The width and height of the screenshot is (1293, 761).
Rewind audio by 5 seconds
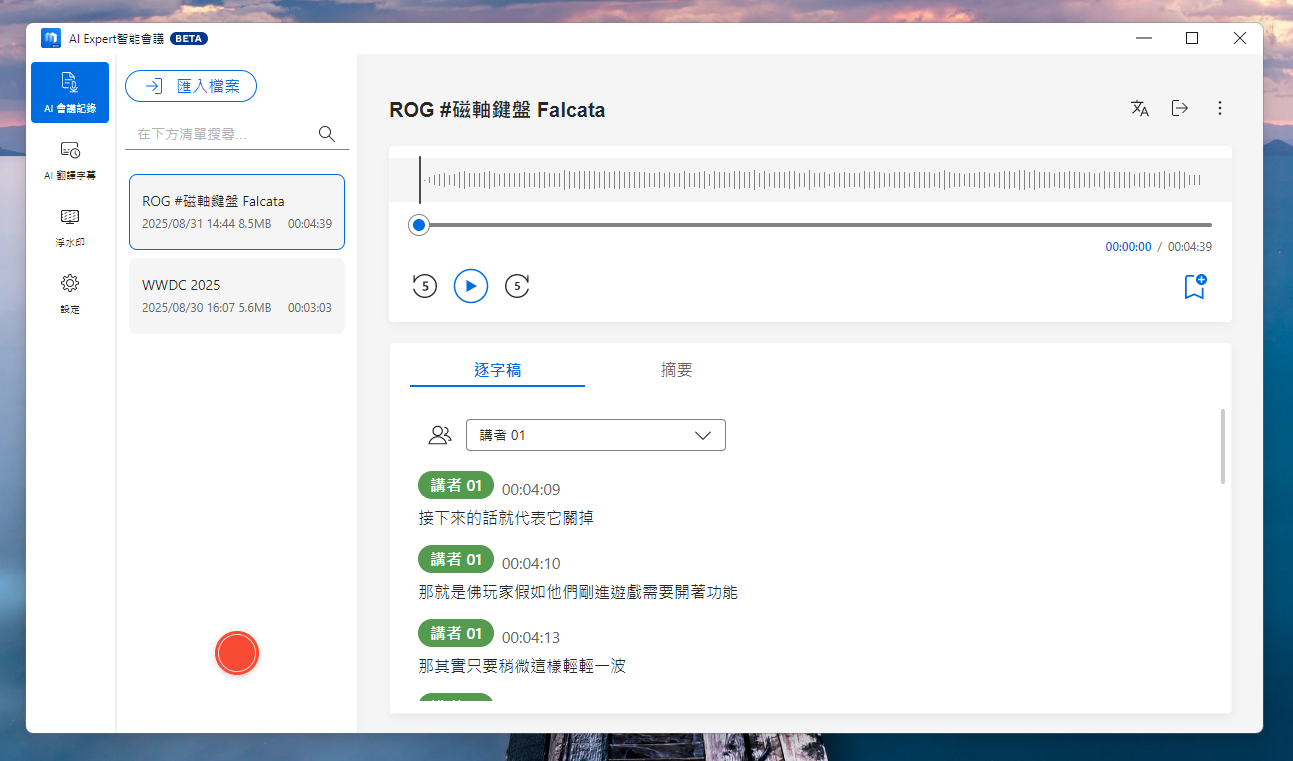click(x=425, y=287)
